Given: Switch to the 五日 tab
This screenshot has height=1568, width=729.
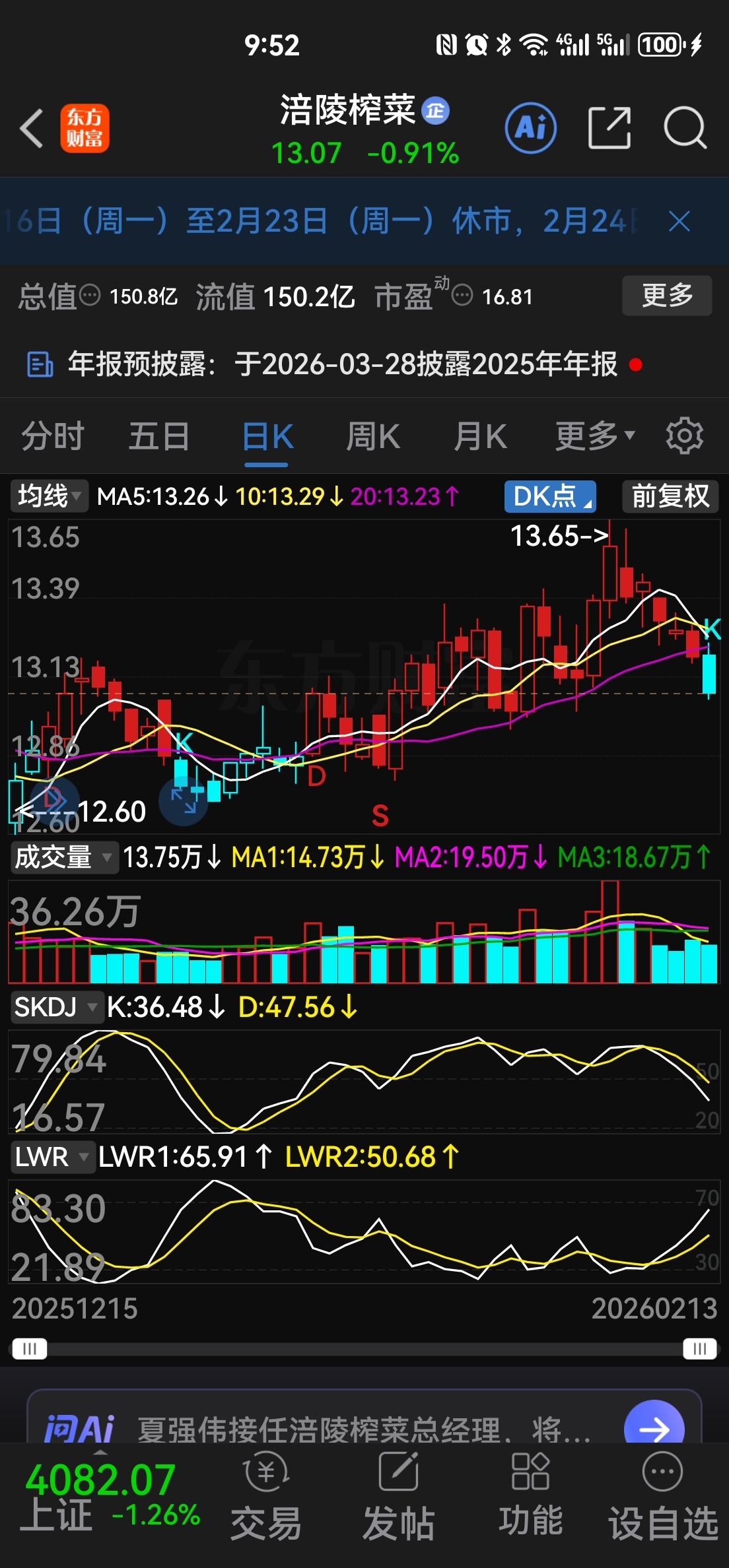Looking at the screenshot, I should point(159,437).
